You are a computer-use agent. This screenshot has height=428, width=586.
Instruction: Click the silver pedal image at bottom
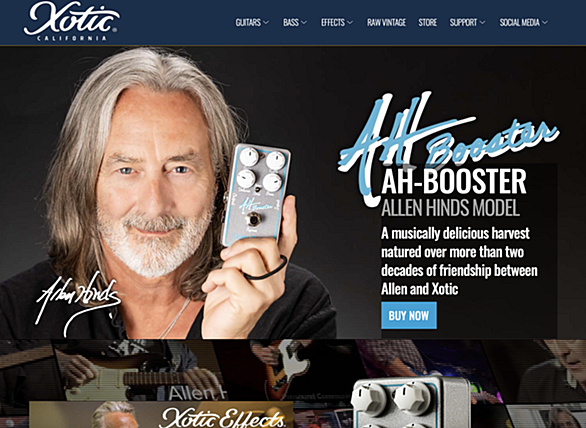pyautogui.click(x=411, y=402)
